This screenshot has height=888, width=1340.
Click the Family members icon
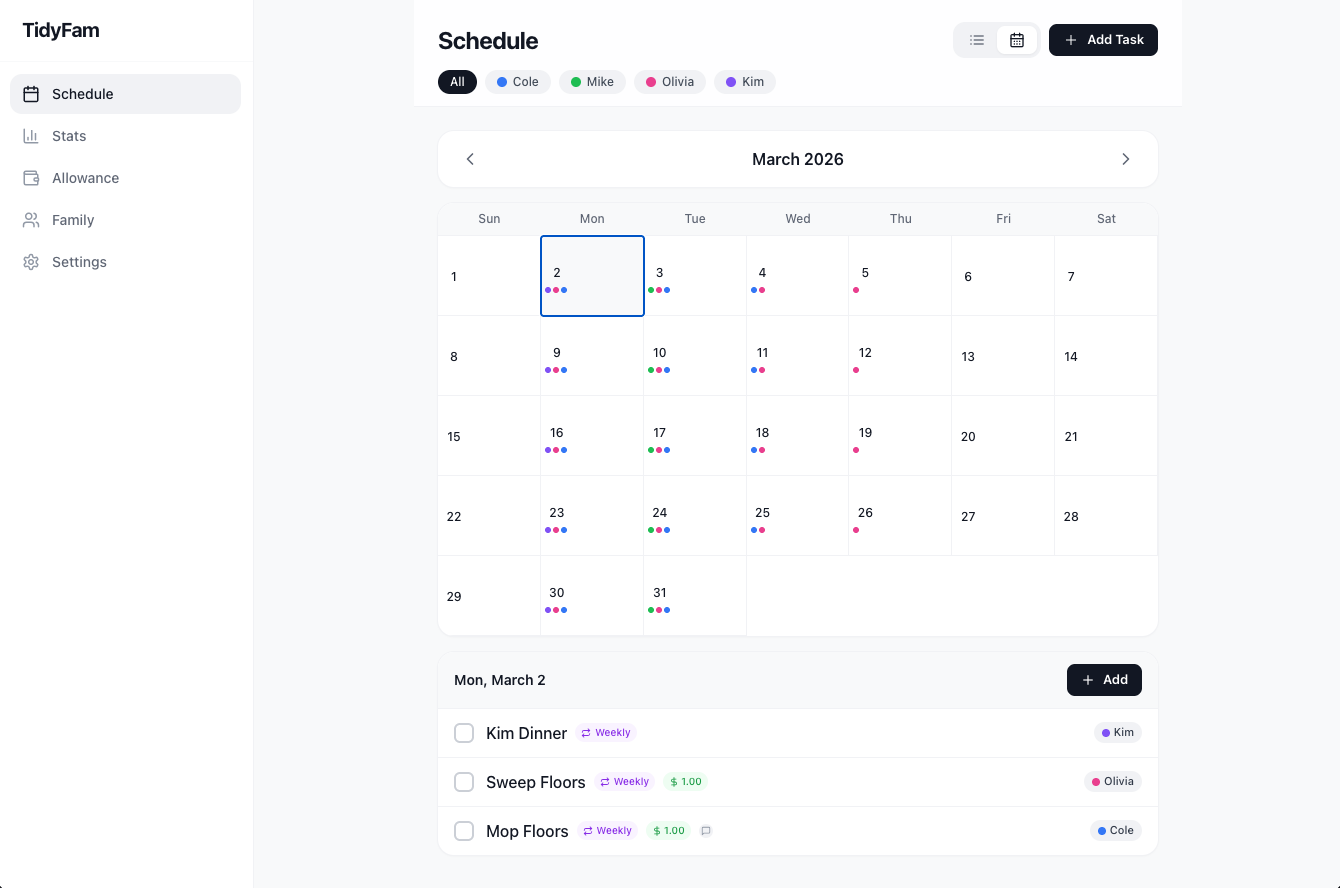tap(31, 220)
